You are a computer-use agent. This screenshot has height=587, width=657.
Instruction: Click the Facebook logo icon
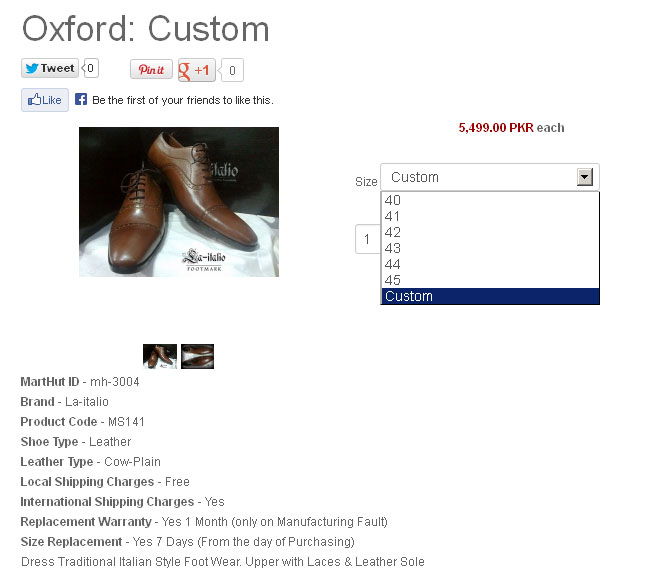81,99
